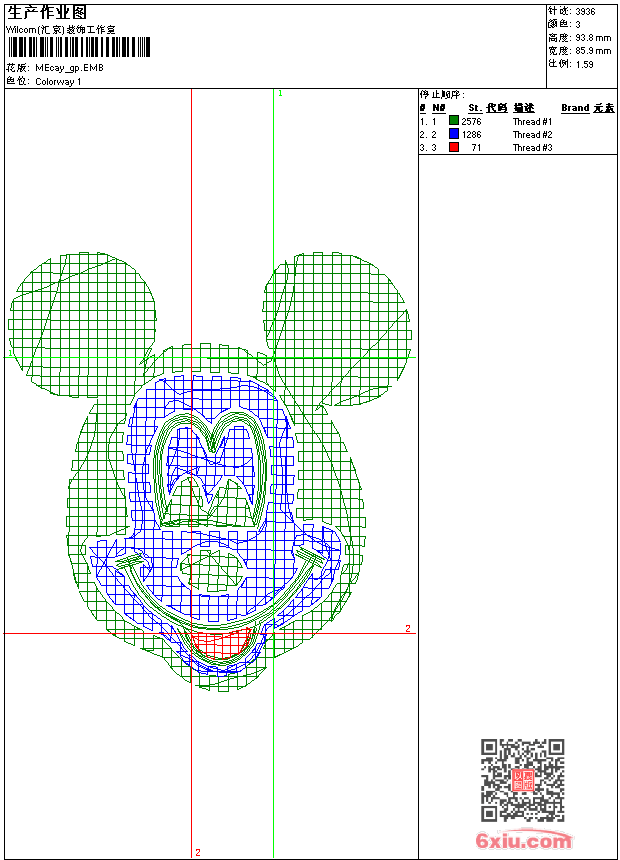Click stitch count value 71
Screen dimensions: 620x860
point(476,148)
